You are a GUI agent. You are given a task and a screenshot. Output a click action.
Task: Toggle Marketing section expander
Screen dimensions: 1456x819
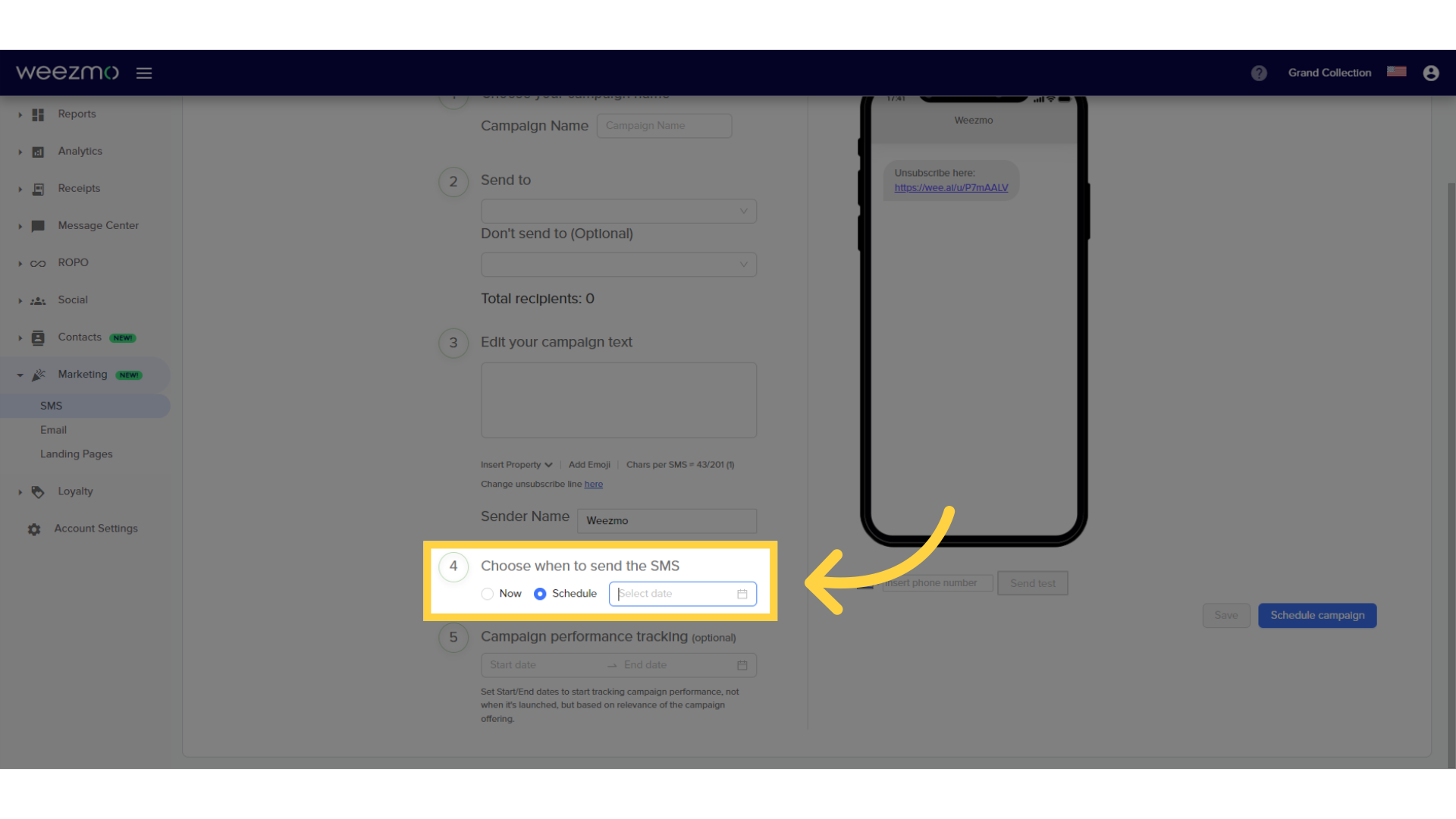tap(19, 374)
